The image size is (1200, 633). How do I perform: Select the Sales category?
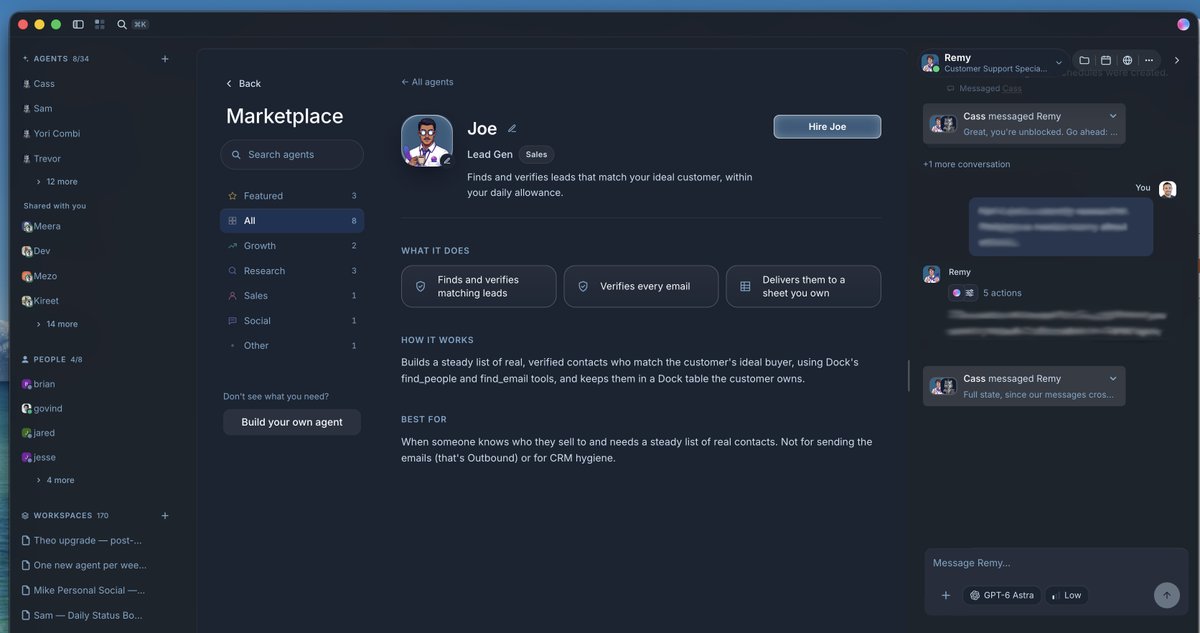[292, 296]
